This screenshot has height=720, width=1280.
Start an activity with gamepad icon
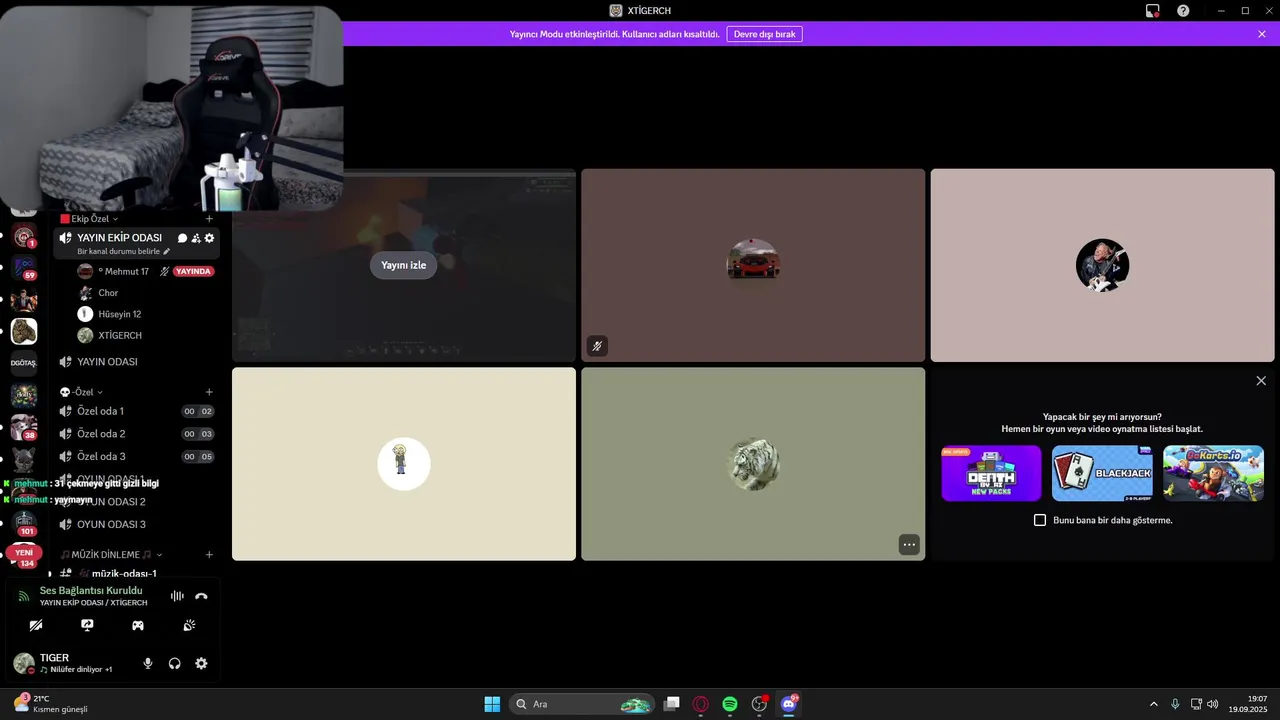pos(138,625)
